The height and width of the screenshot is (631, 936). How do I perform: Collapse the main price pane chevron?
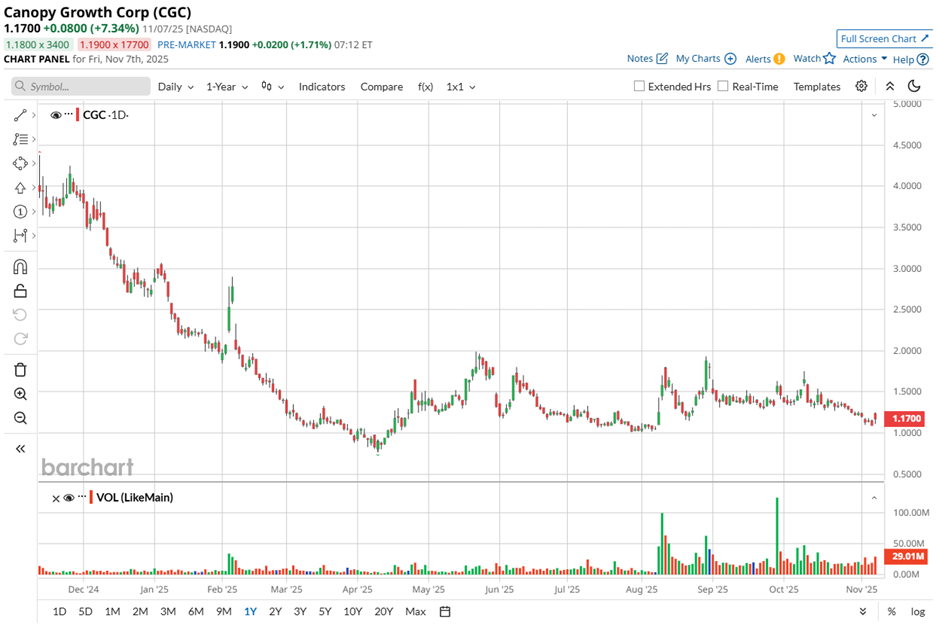point(874,115)
